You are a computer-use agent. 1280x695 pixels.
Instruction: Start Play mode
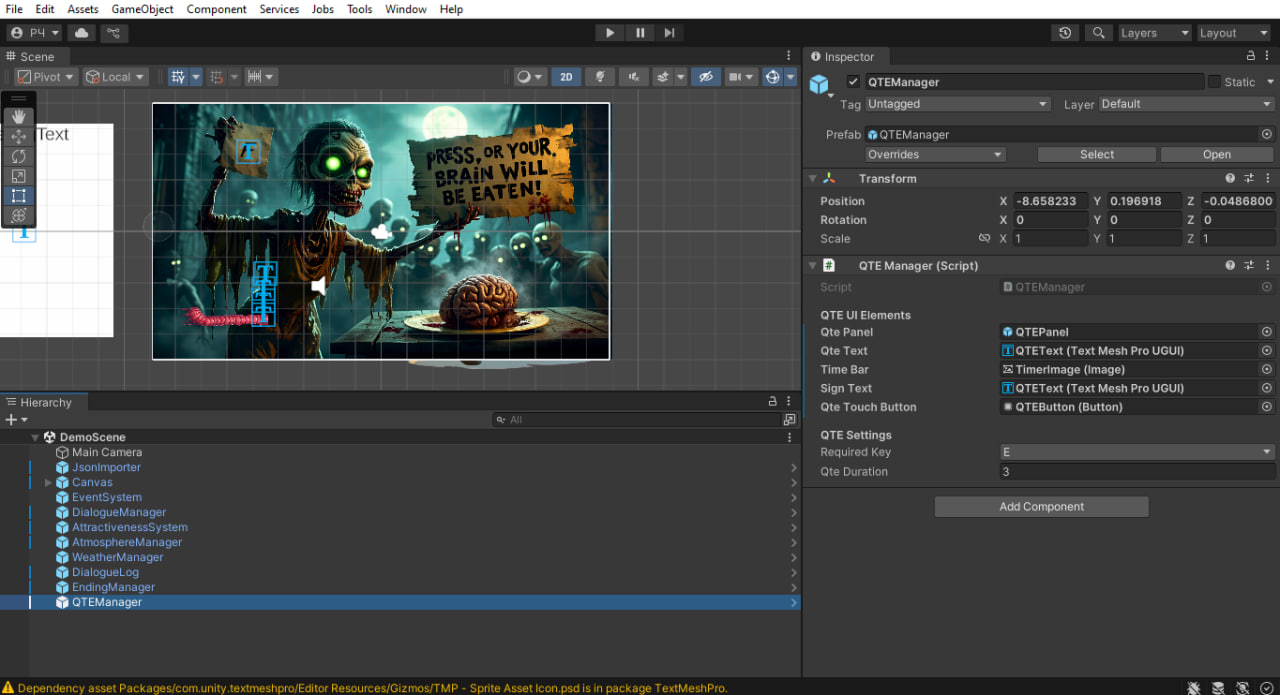click(x=610, y=33)
